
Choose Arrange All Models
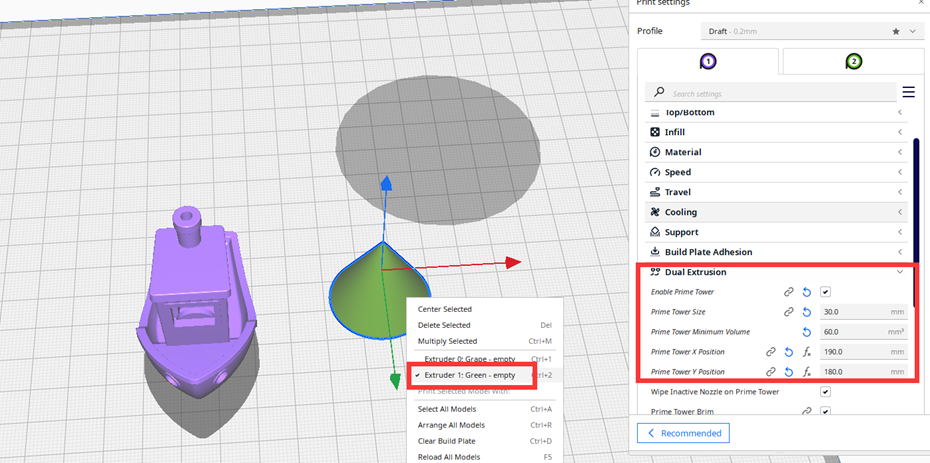tap(485, 425)
